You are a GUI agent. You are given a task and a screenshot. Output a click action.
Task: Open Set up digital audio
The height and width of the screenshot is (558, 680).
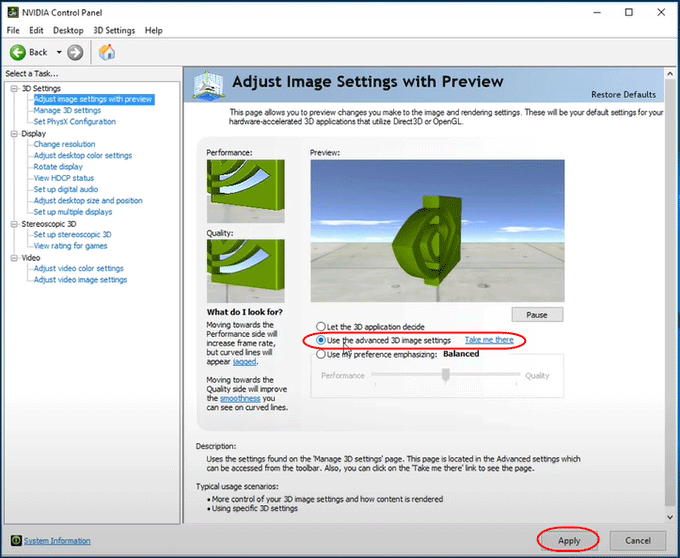pyautogui.click(x=66, y=189)
